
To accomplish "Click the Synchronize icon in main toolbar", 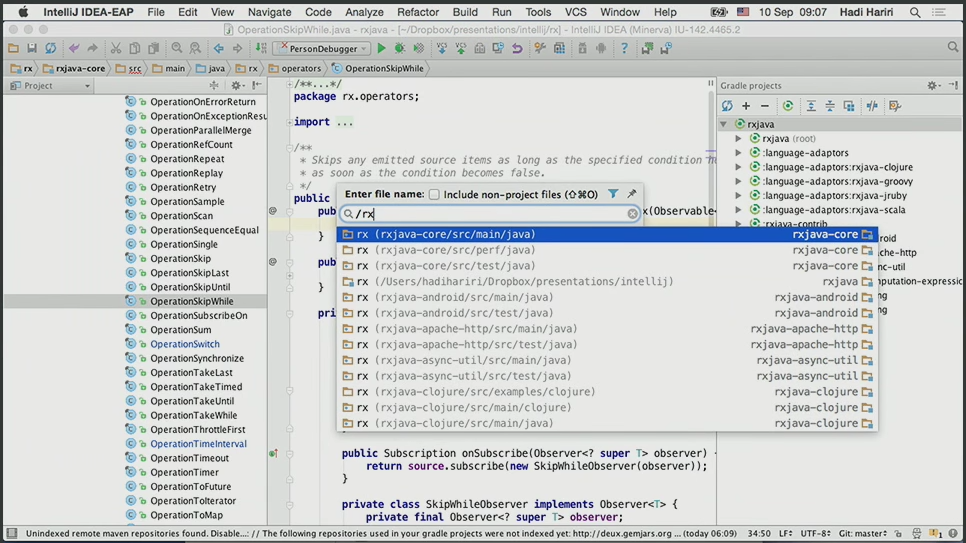I will coord(51,48).
